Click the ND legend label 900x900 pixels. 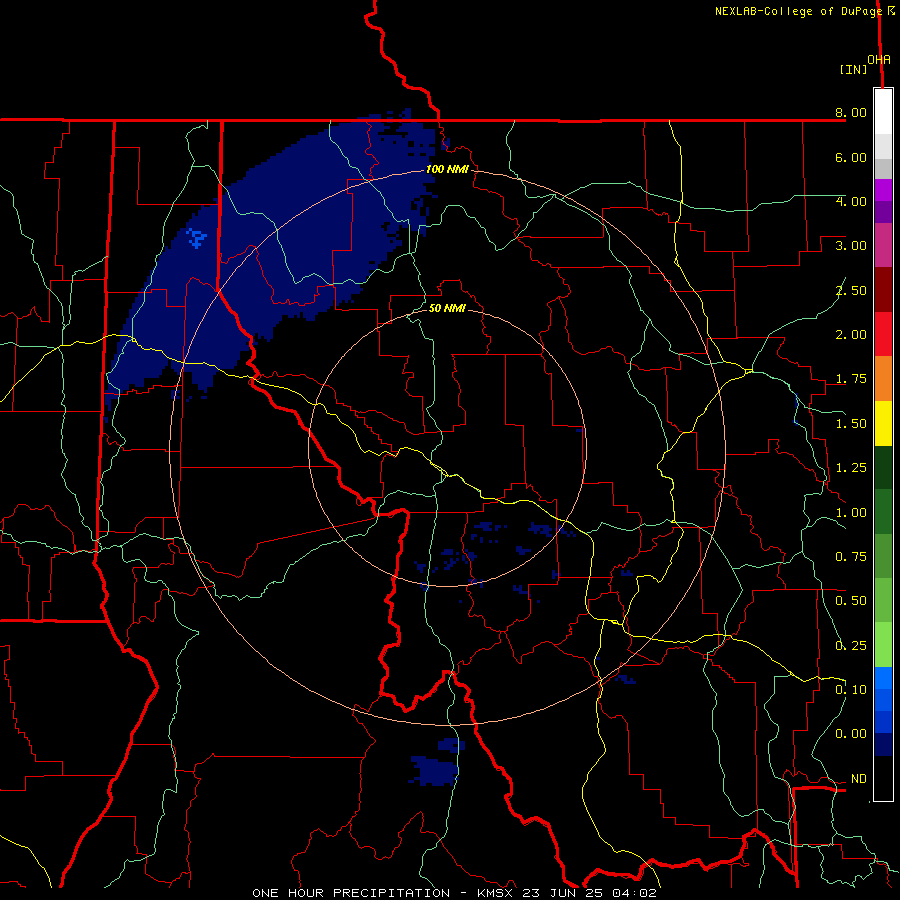coord(859,779)
